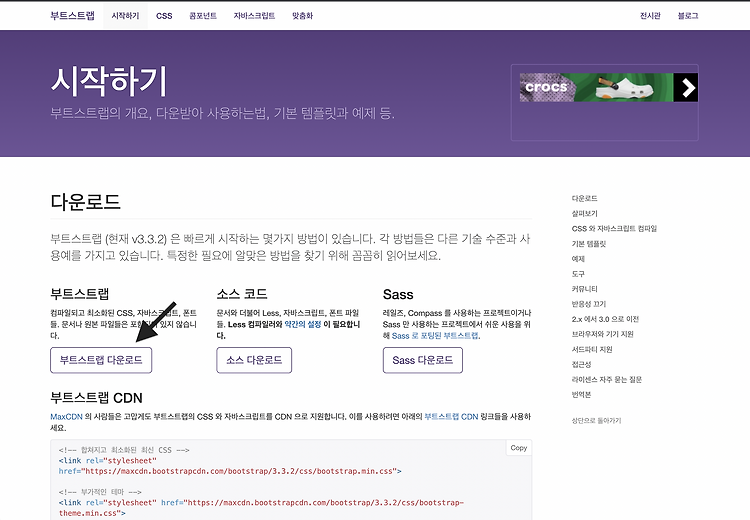
Task: Open the 자바스크립트 nav tab
Action: pyautogui.click(x=254, y=16)
